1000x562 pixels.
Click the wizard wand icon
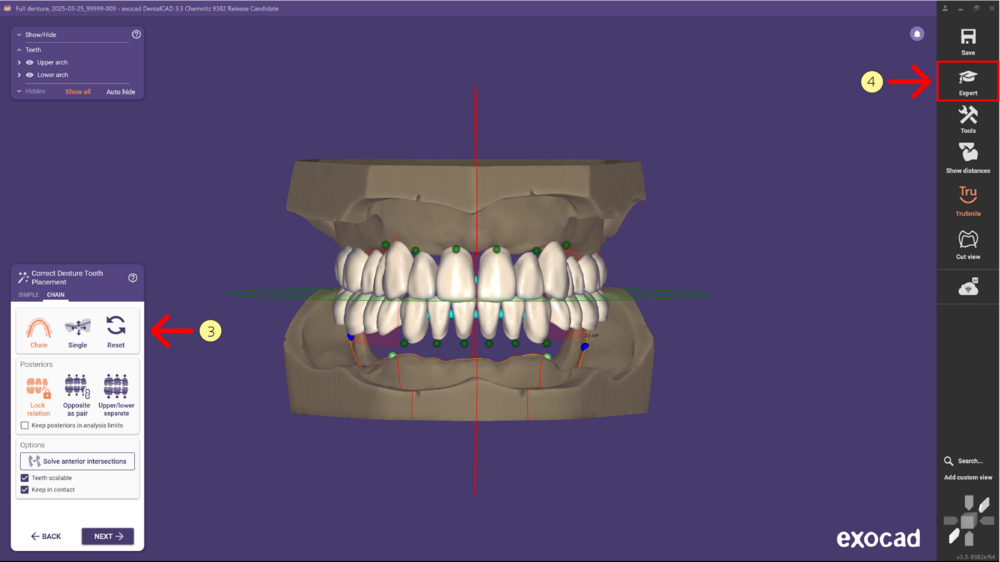tap(23, 277)
